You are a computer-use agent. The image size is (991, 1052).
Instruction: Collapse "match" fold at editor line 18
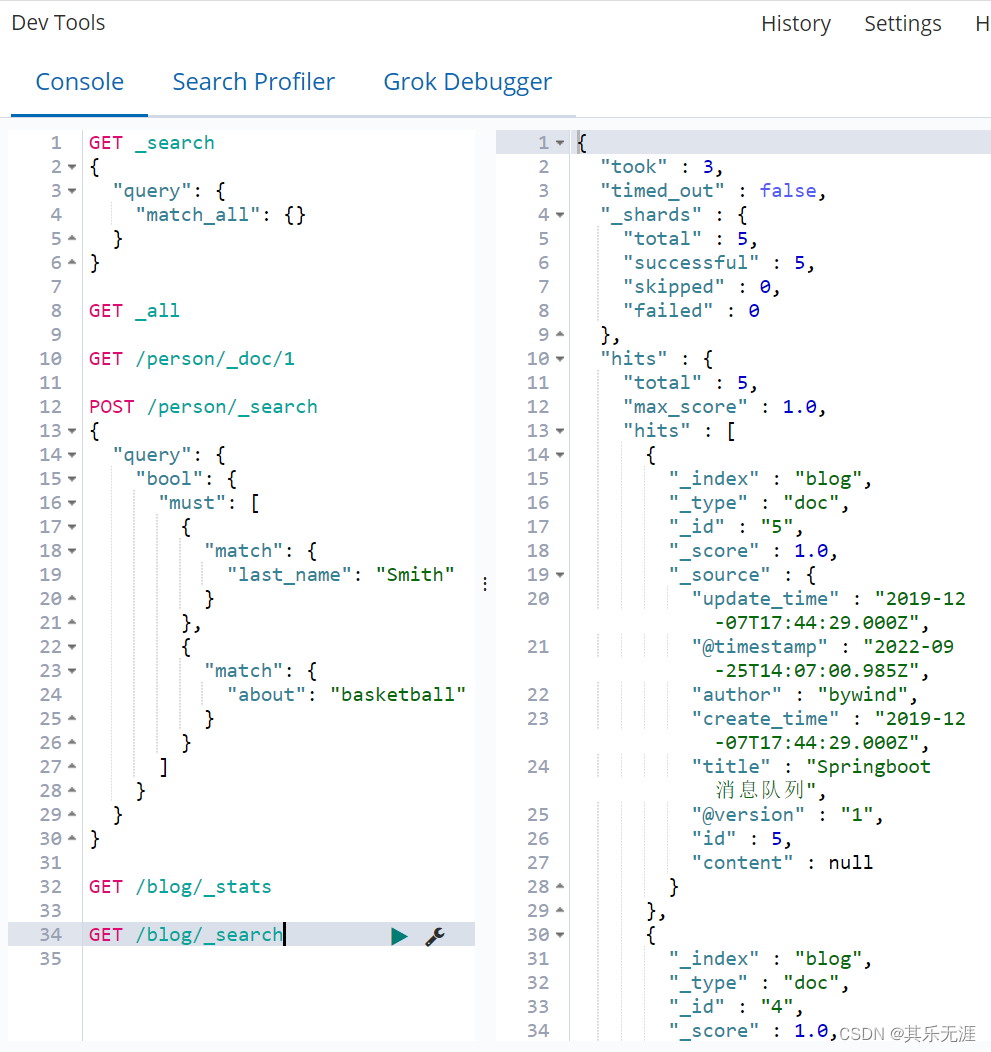click(x=72, y=551)
